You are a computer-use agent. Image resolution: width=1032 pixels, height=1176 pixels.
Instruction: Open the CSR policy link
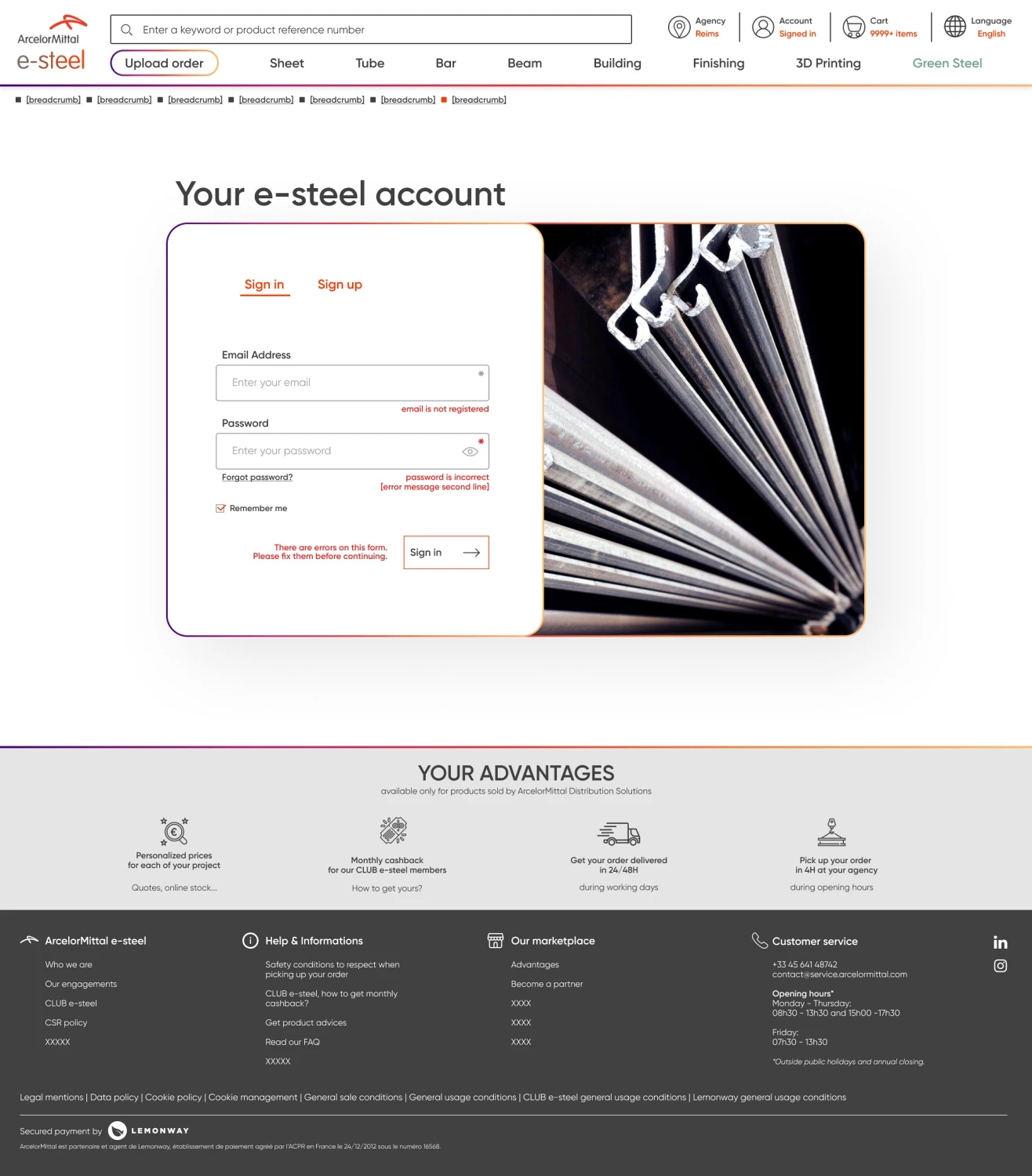click(66, 1023)
